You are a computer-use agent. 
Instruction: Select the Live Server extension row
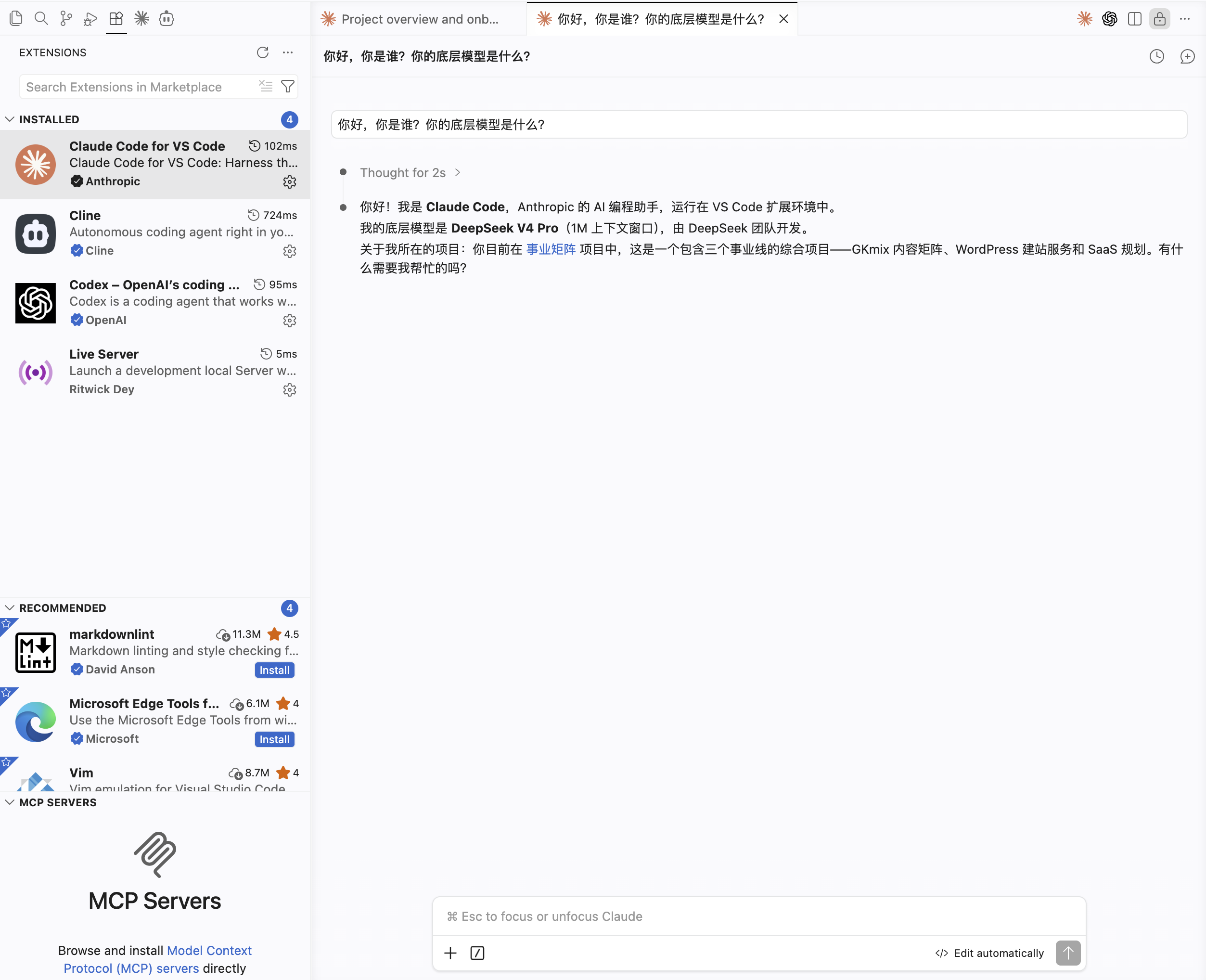click(x=155, y=373)
